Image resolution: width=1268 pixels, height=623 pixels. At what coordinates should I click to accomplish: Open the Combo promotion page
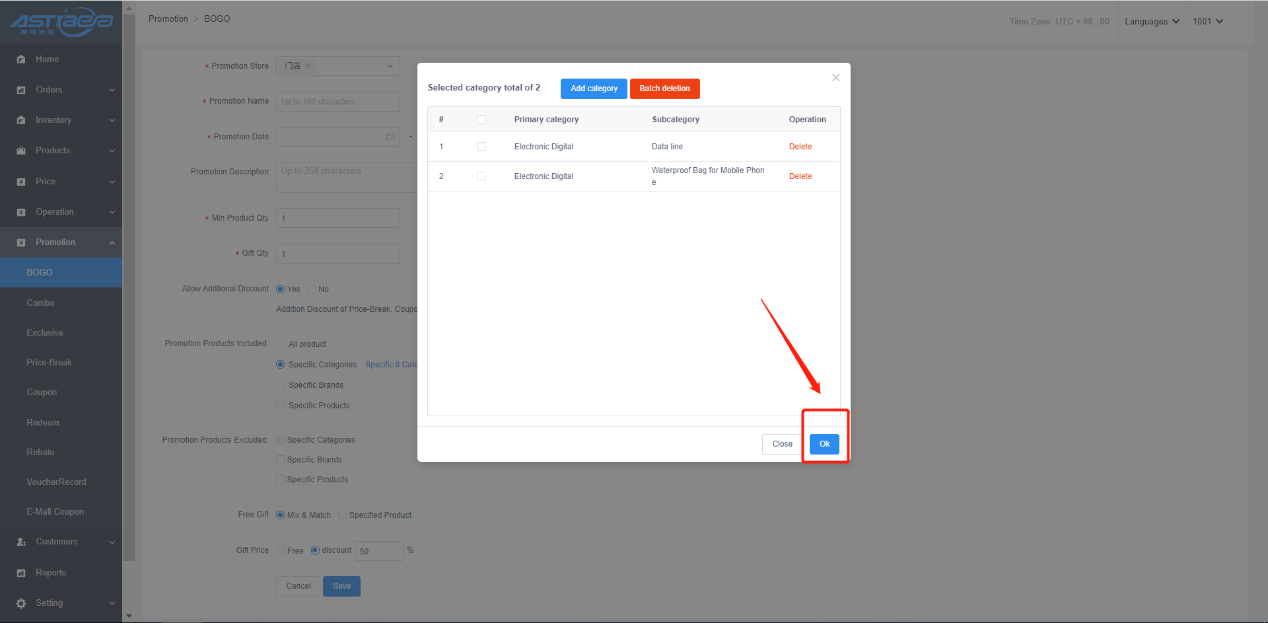pyautogui.click(x=41, y=302)
